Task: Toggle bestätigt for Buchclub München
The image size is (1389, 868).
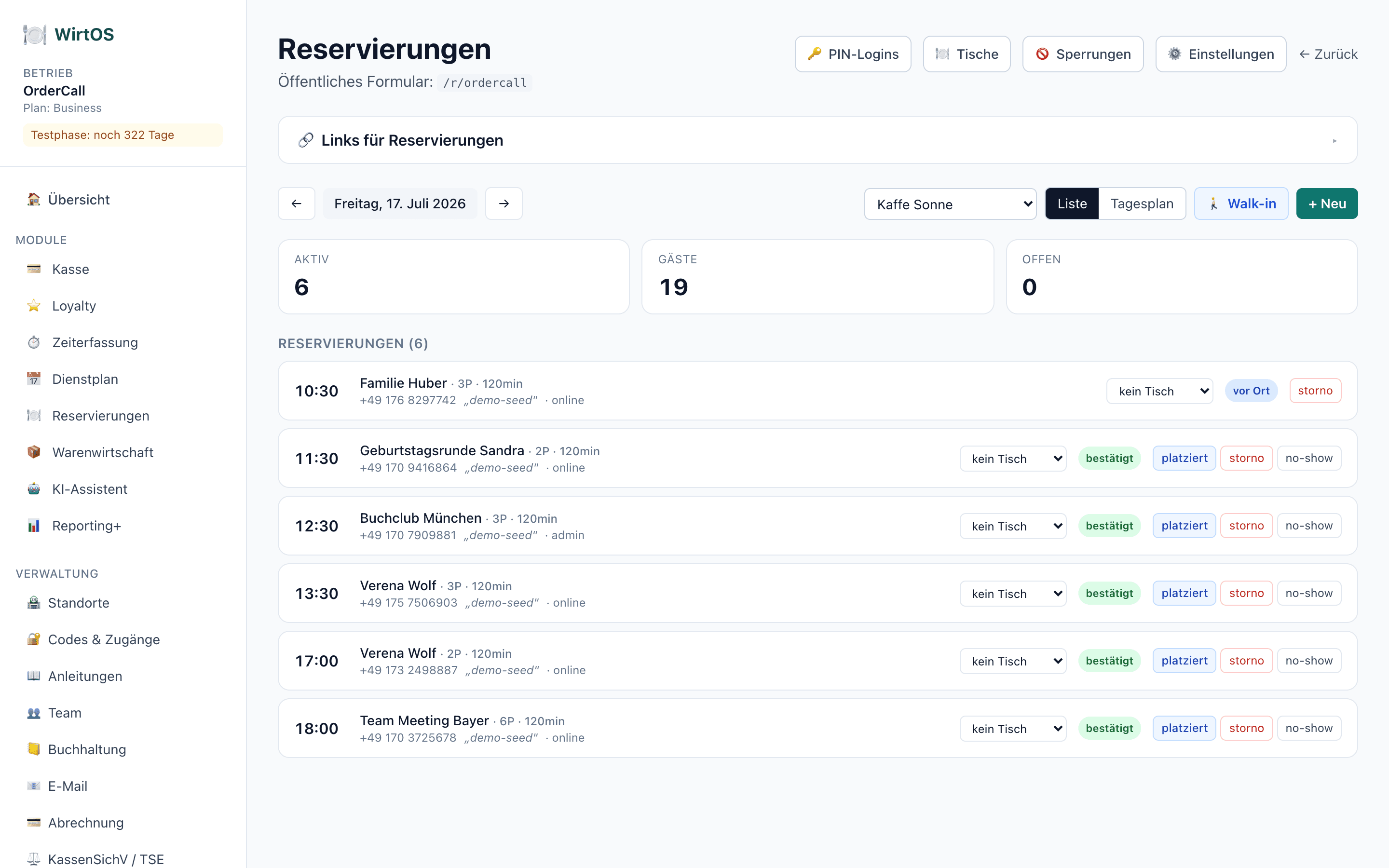Action: click(x=1109, y=525)
